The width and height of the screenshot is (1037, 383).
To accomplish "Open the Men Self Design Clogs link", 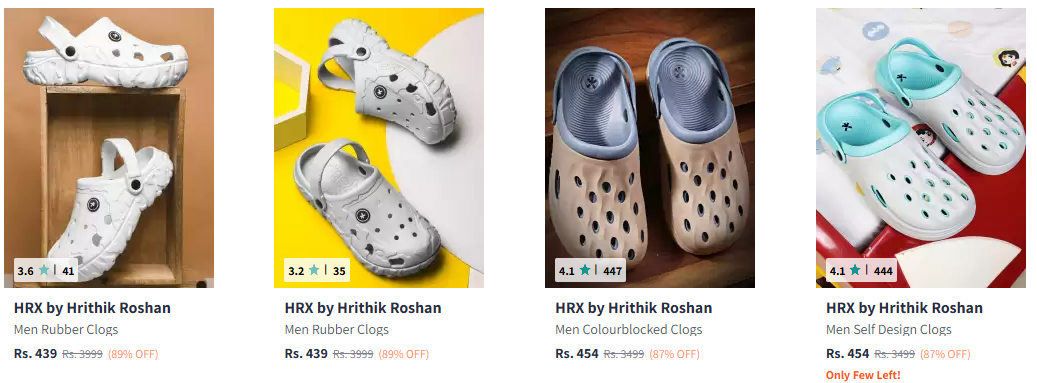I will coord(888,329).
